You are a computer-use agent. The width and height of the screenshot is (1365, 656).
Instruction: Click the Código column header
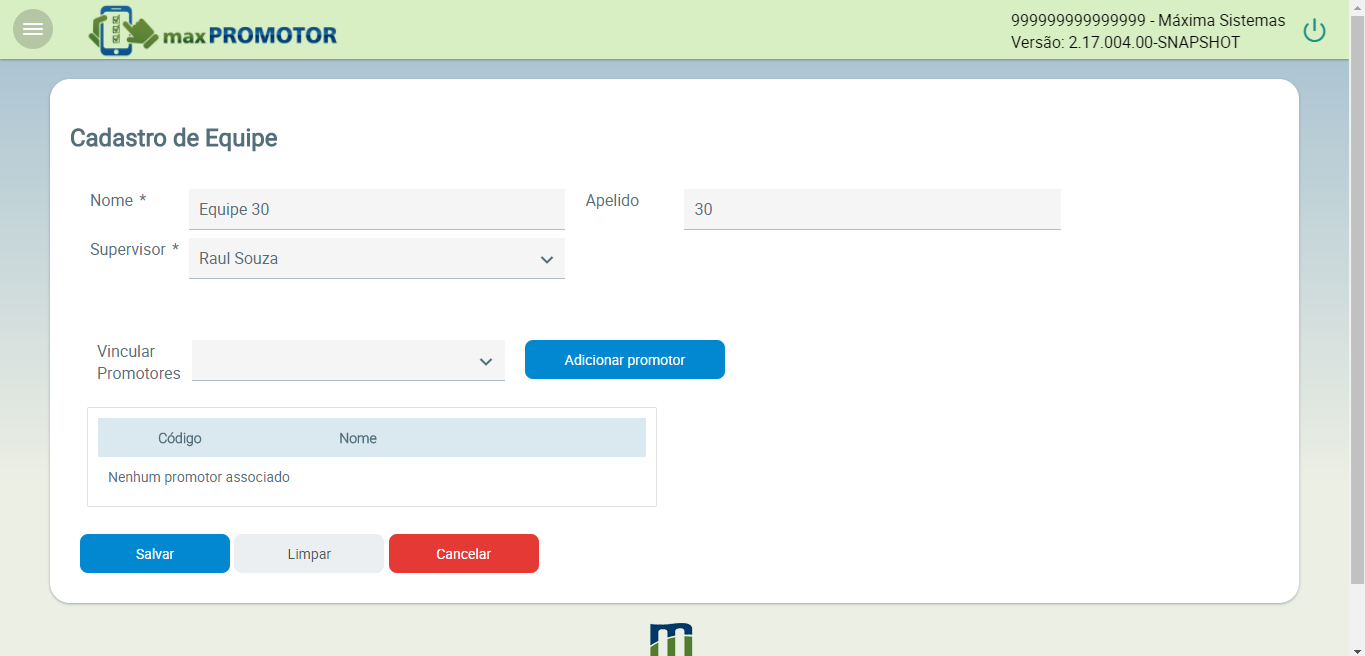(180, 438)
